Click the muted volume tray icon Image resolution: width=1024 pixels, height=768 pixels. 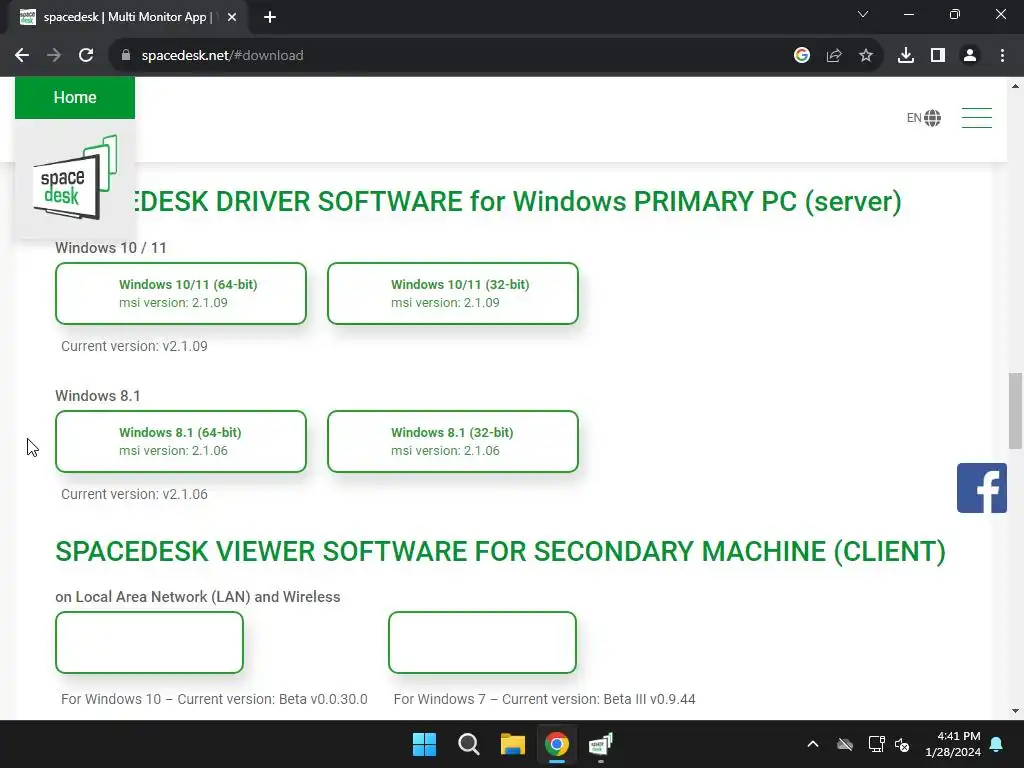[903, 744]
